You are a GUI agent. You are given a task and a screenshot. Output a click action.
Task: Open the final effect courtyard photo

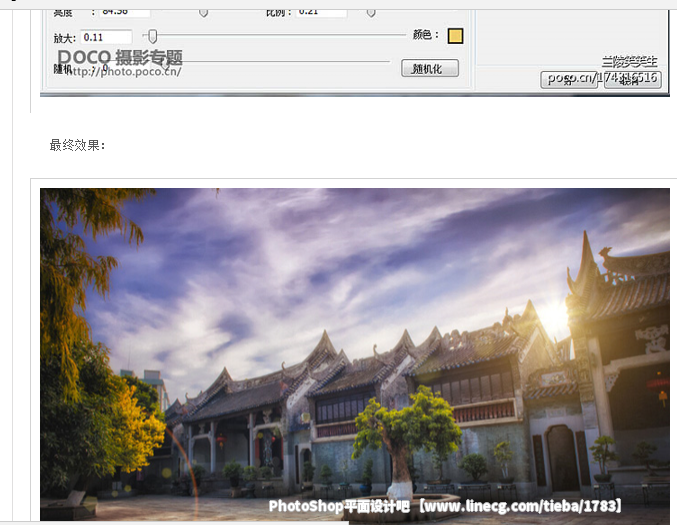pos(355,354)
